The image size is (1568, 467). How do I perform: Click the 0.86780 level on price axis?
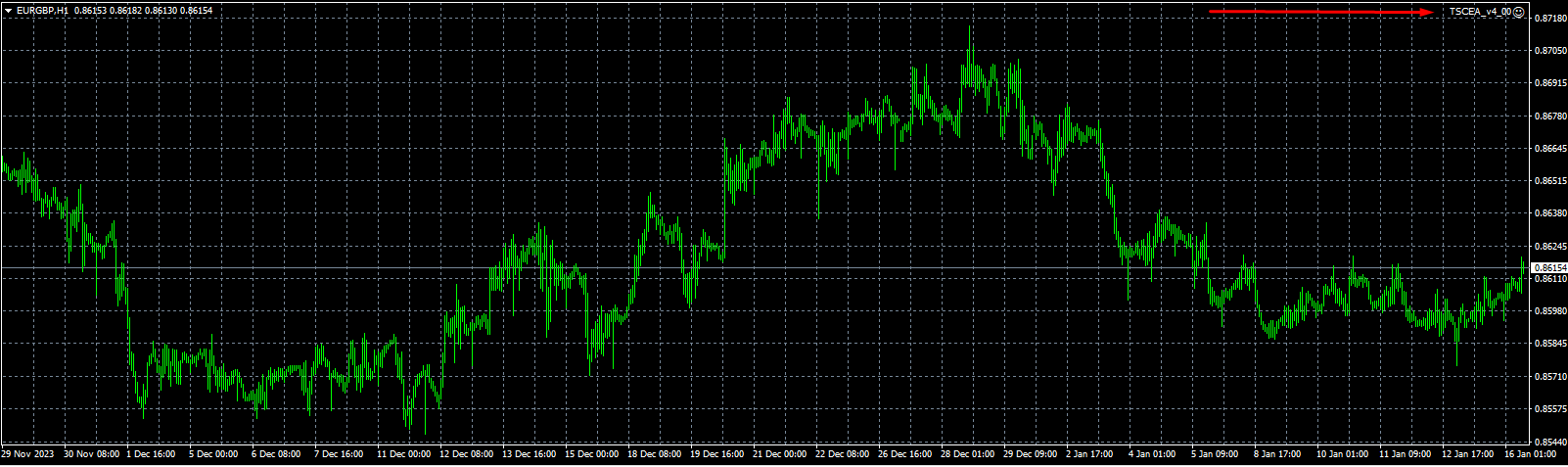[x=1548, y=117]
